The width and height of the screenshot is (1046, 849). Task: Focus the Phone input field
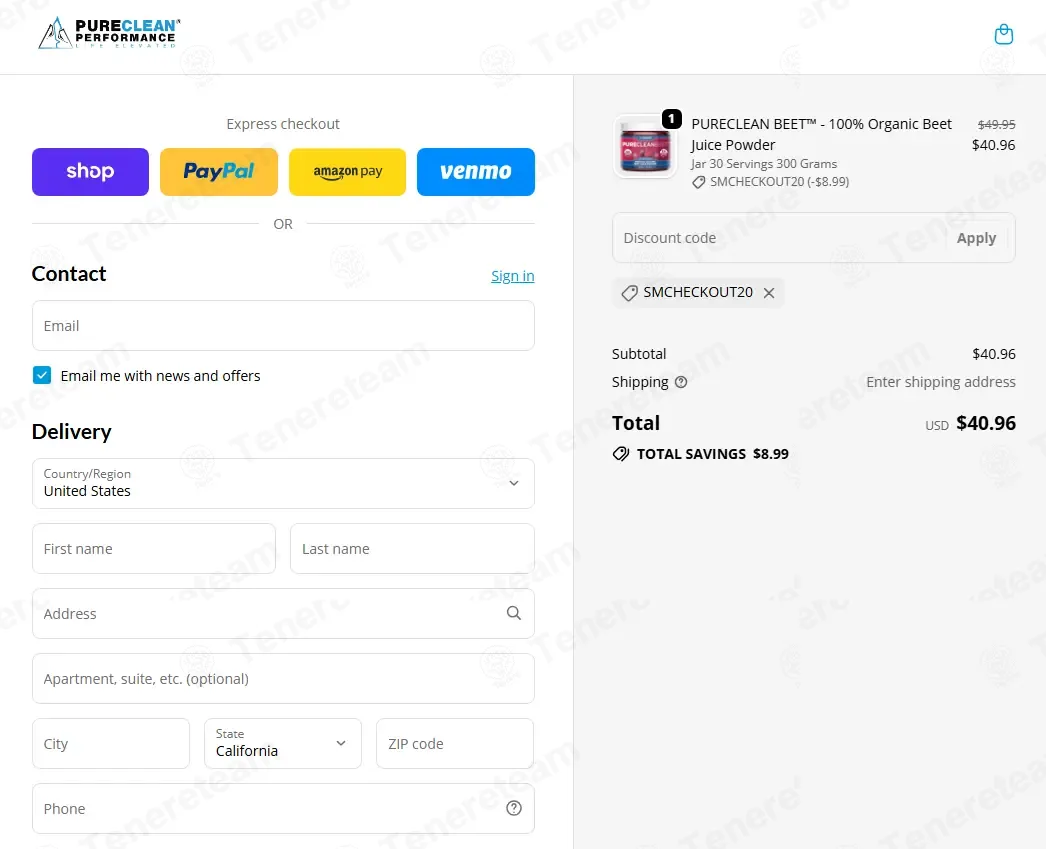point(283,808)
